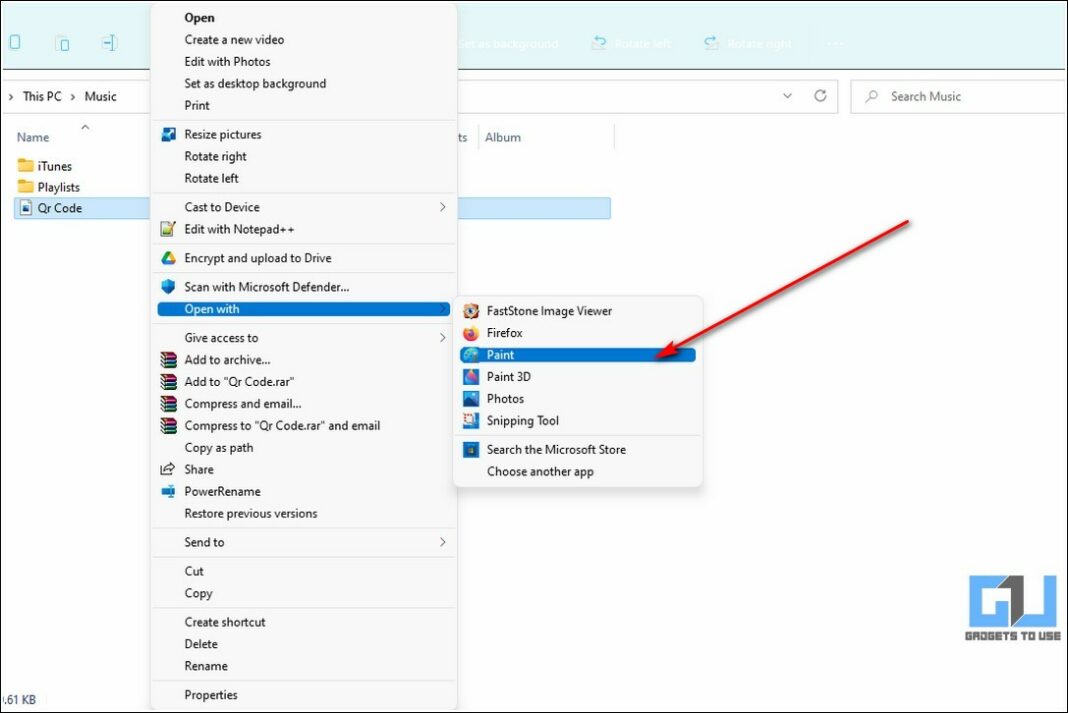Click Encrypt and upload to Drive icon
This screenshot has height=713, width=1068.
pos(168,258)
